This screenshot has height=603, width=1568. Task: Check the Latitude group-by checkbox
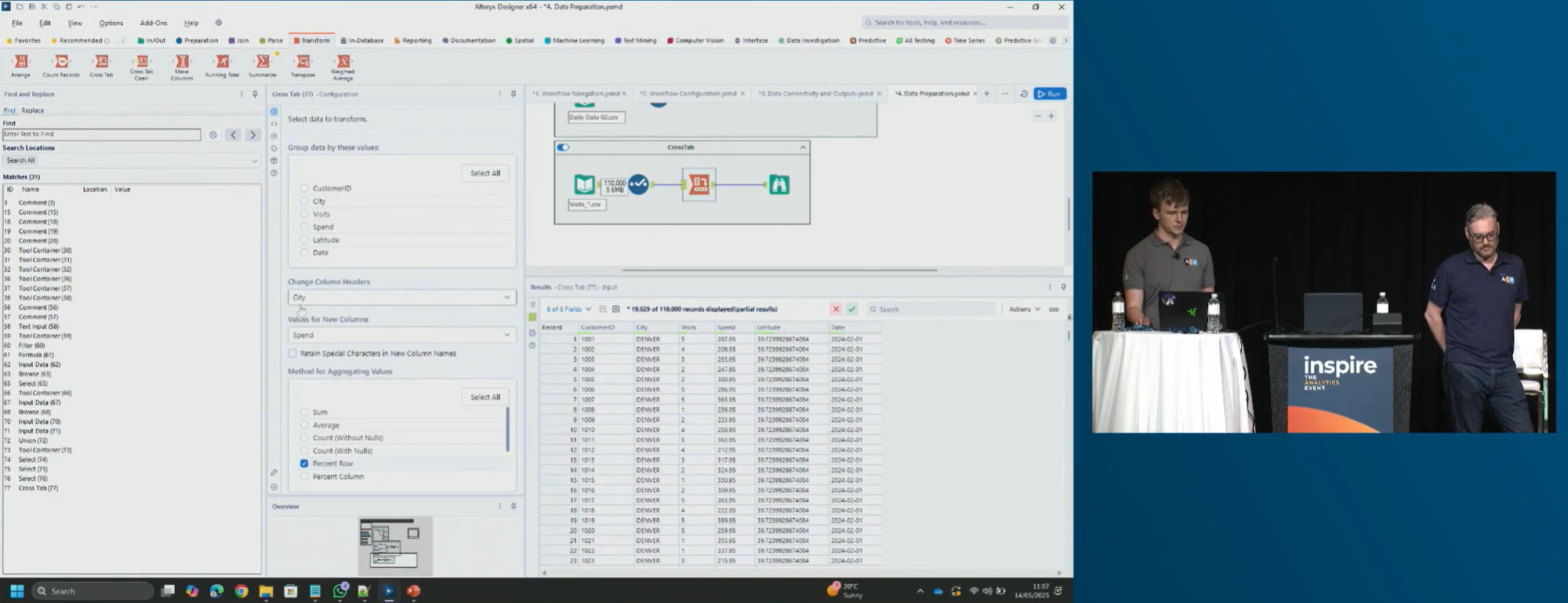(304, 240)
